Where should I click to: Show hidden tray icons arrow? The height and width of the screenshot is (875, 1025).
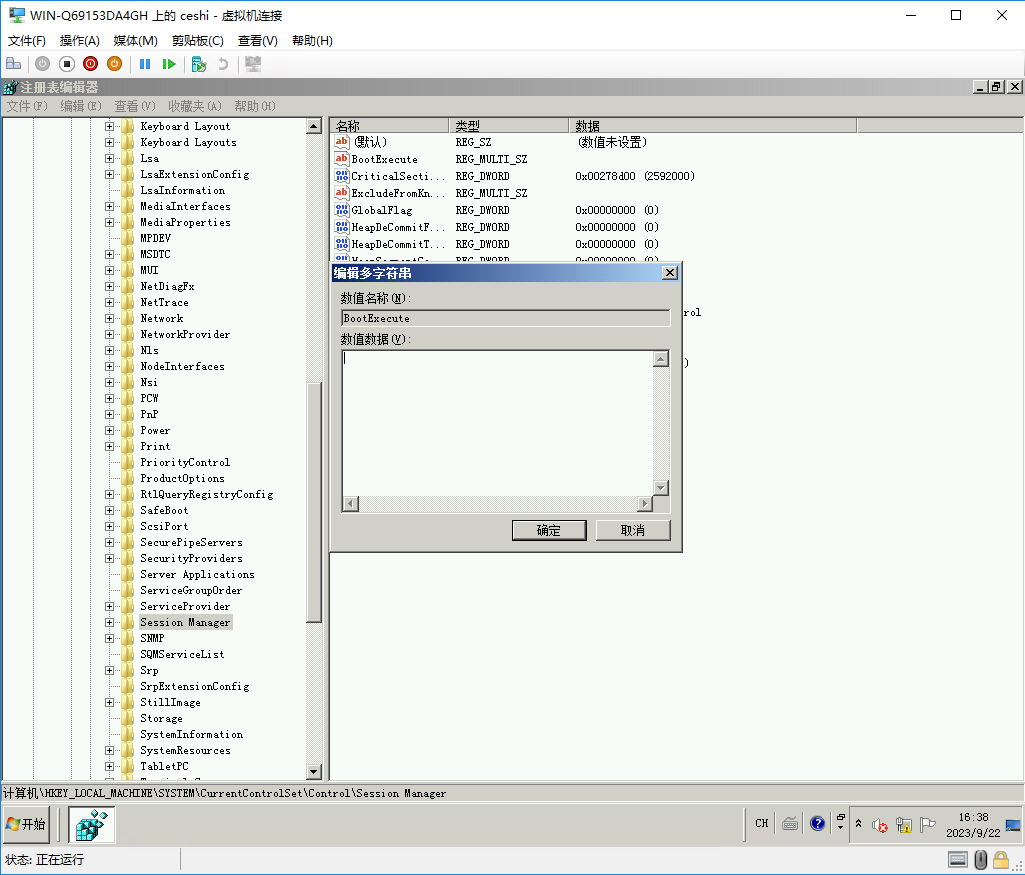[858, 824]
